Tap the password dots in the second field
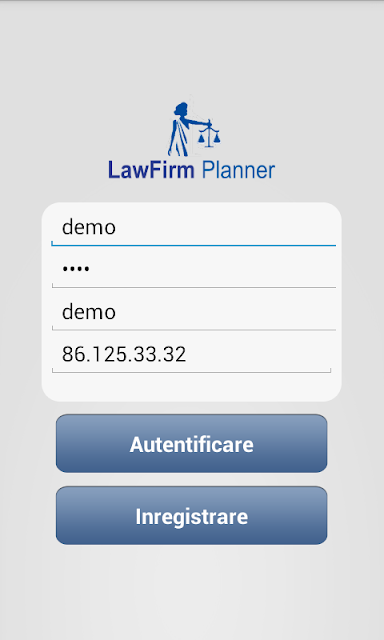The width and height of the screenshot is (384, 640). [76, 269]
